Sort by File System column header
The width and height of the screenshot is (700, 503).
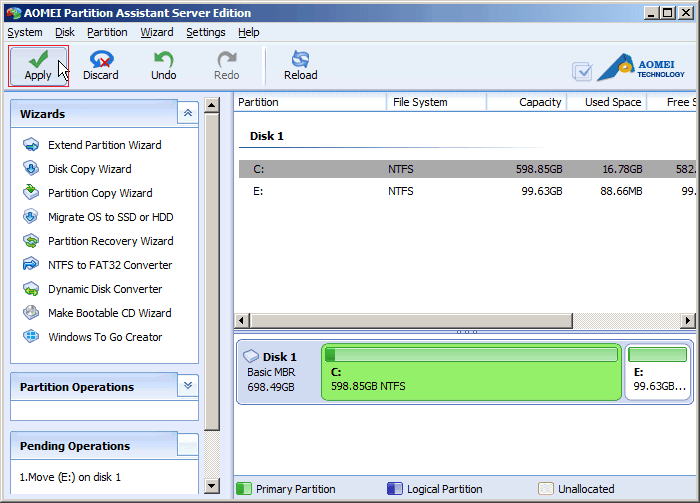click(436, 102)
